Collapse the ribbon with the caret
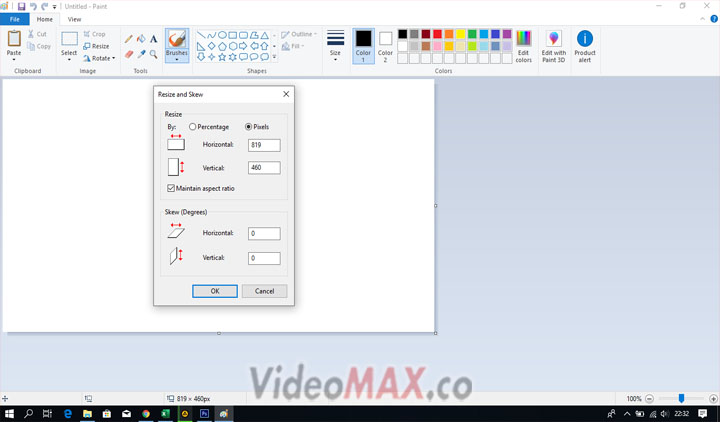This screenshot has height=422, width=720. coord(702,19)
